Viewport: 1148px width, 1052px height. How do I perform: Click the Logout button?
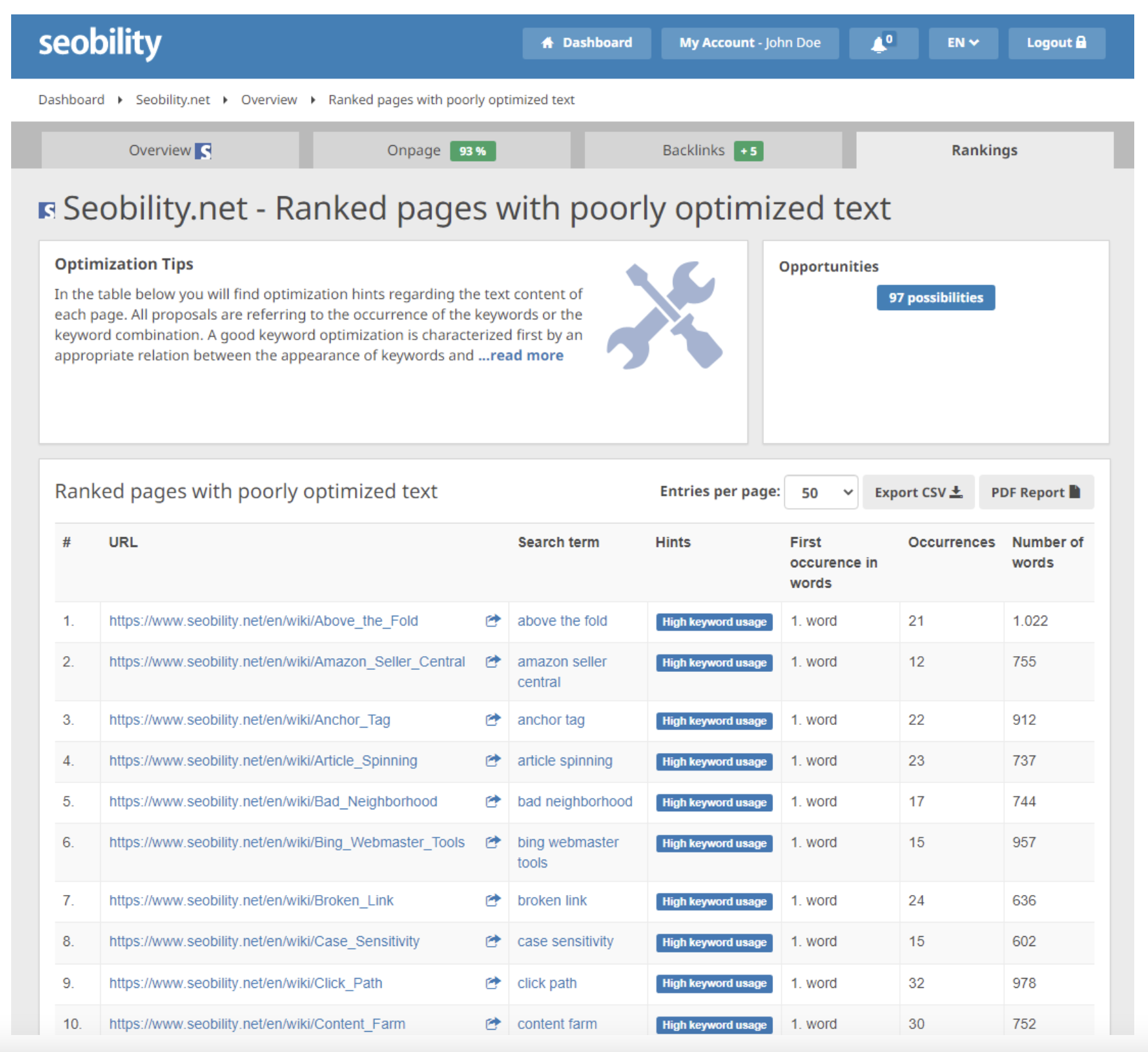point(1056,43)
